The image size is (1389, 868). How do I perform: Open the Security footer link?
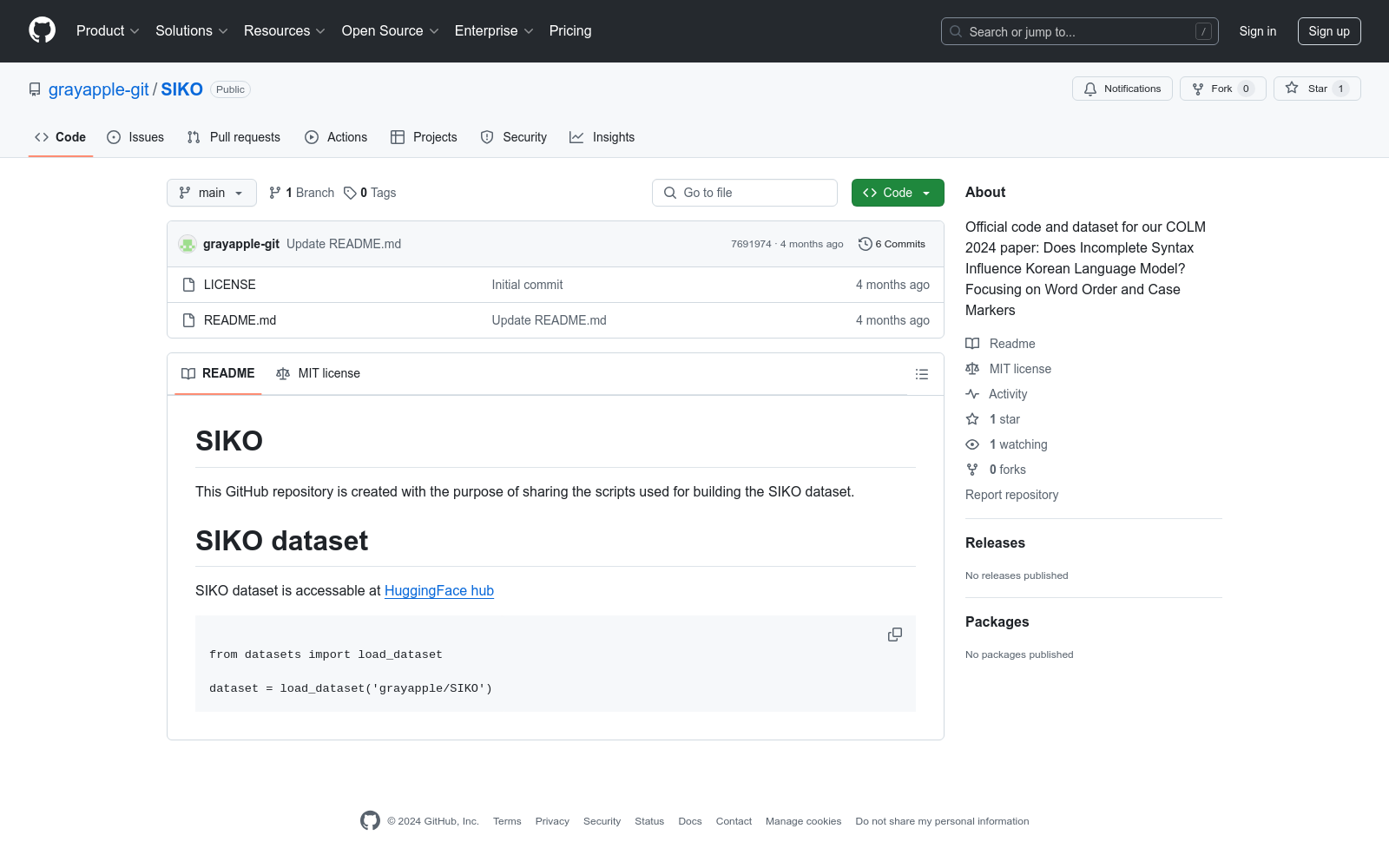602,821
